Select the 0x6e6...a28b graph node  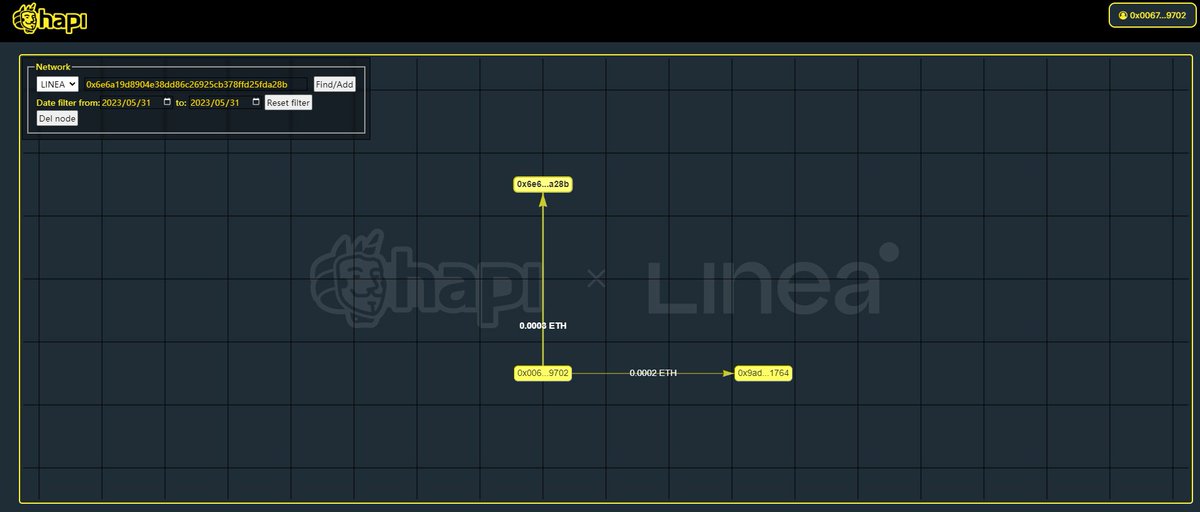pyautogui.click(x=543, y=184)
